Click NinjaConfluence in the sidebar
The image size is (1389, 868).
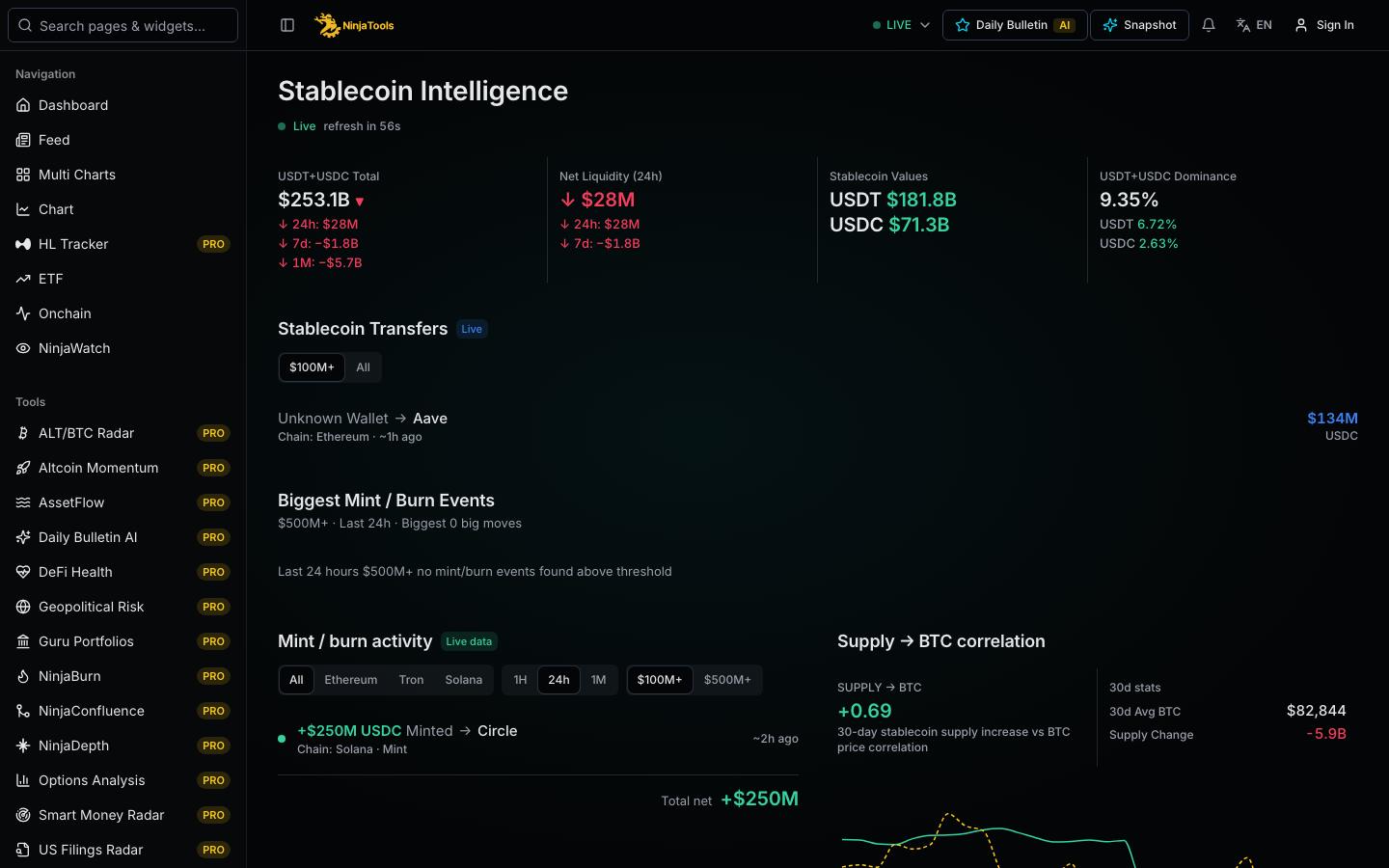123,711
